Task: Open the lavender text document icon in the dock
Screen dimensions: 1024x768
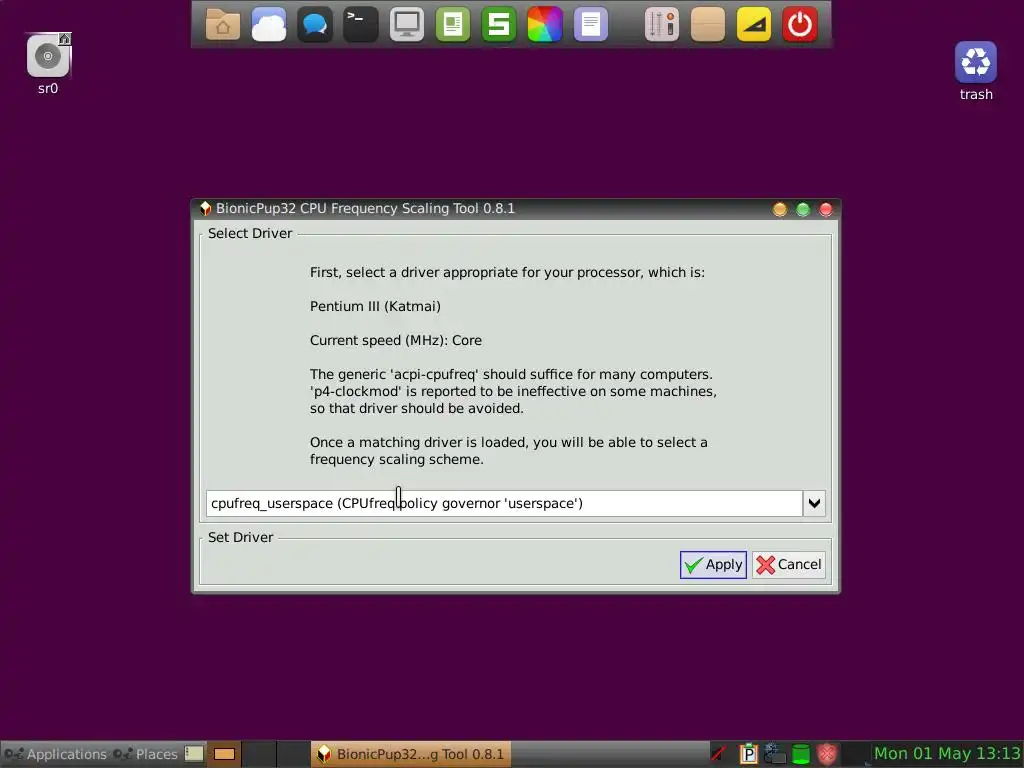Action: tap(590, 25)
